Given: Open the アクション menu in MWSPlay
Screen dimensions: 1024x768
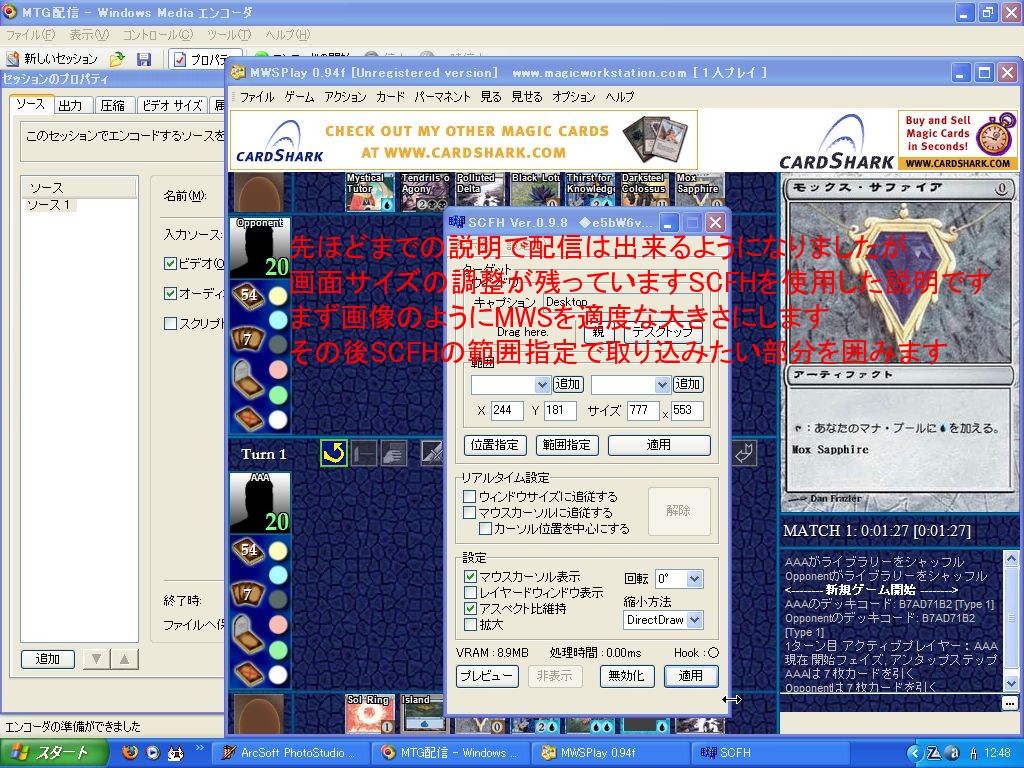Looking at the screenshot, I should (345, 97).
